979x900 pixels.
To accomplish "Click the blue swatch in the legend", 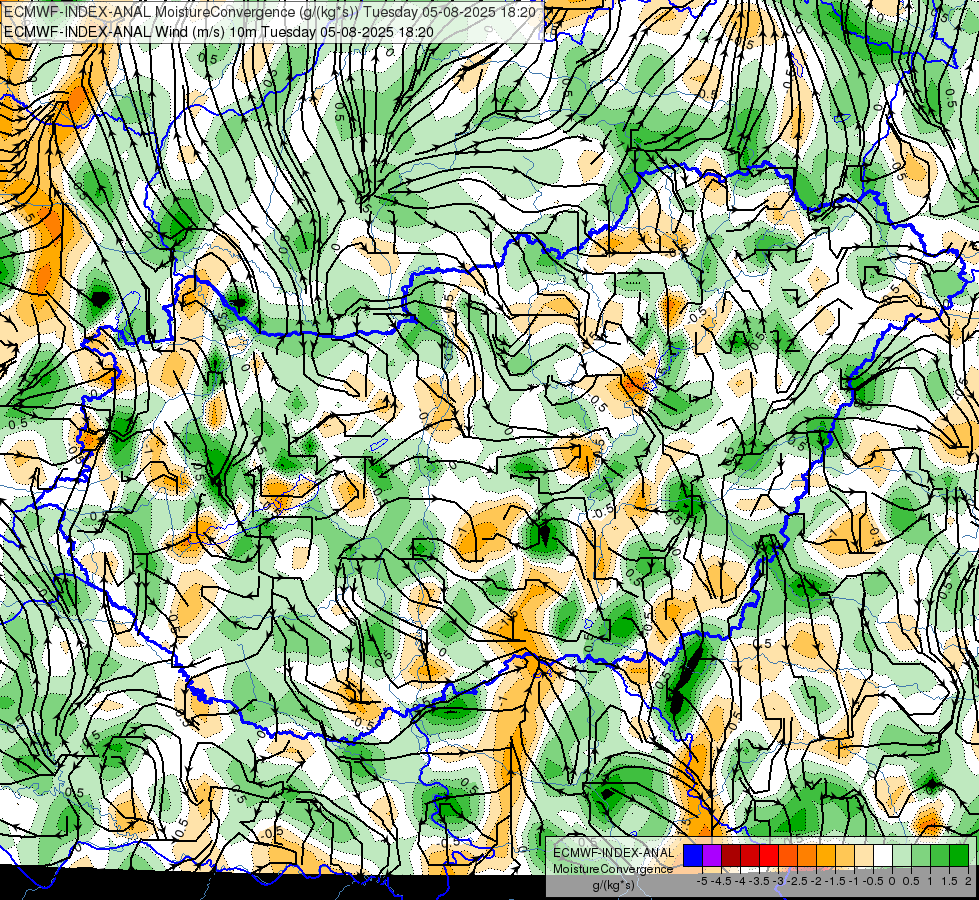I will (693, 855).
